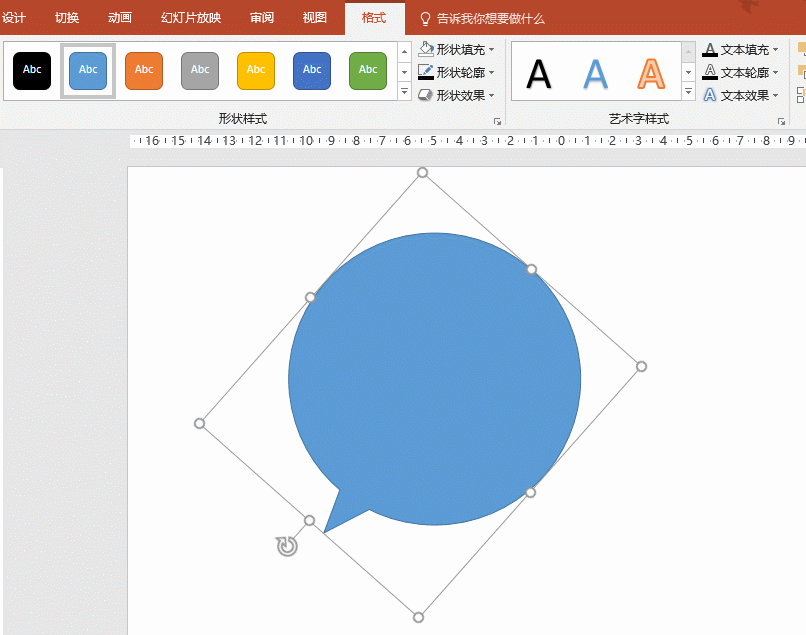Switch to the 幻灯片放映 tab
806x635 pixels.
(191, 18)
